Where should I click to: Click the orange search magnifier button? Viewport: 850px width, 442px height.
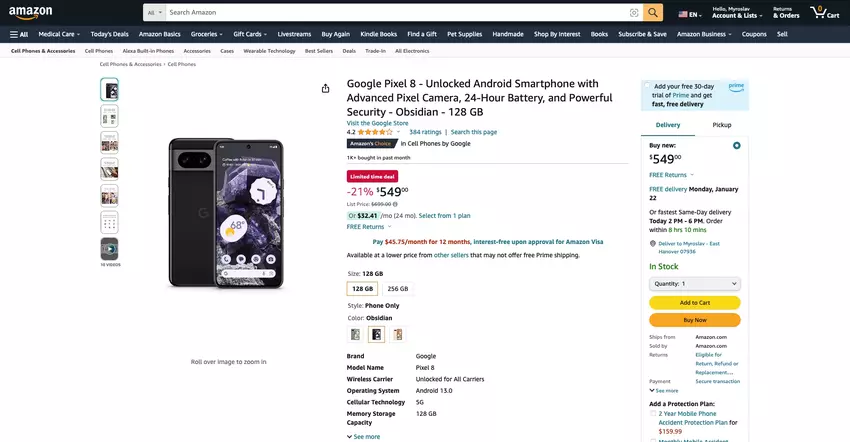coord(653,13)
